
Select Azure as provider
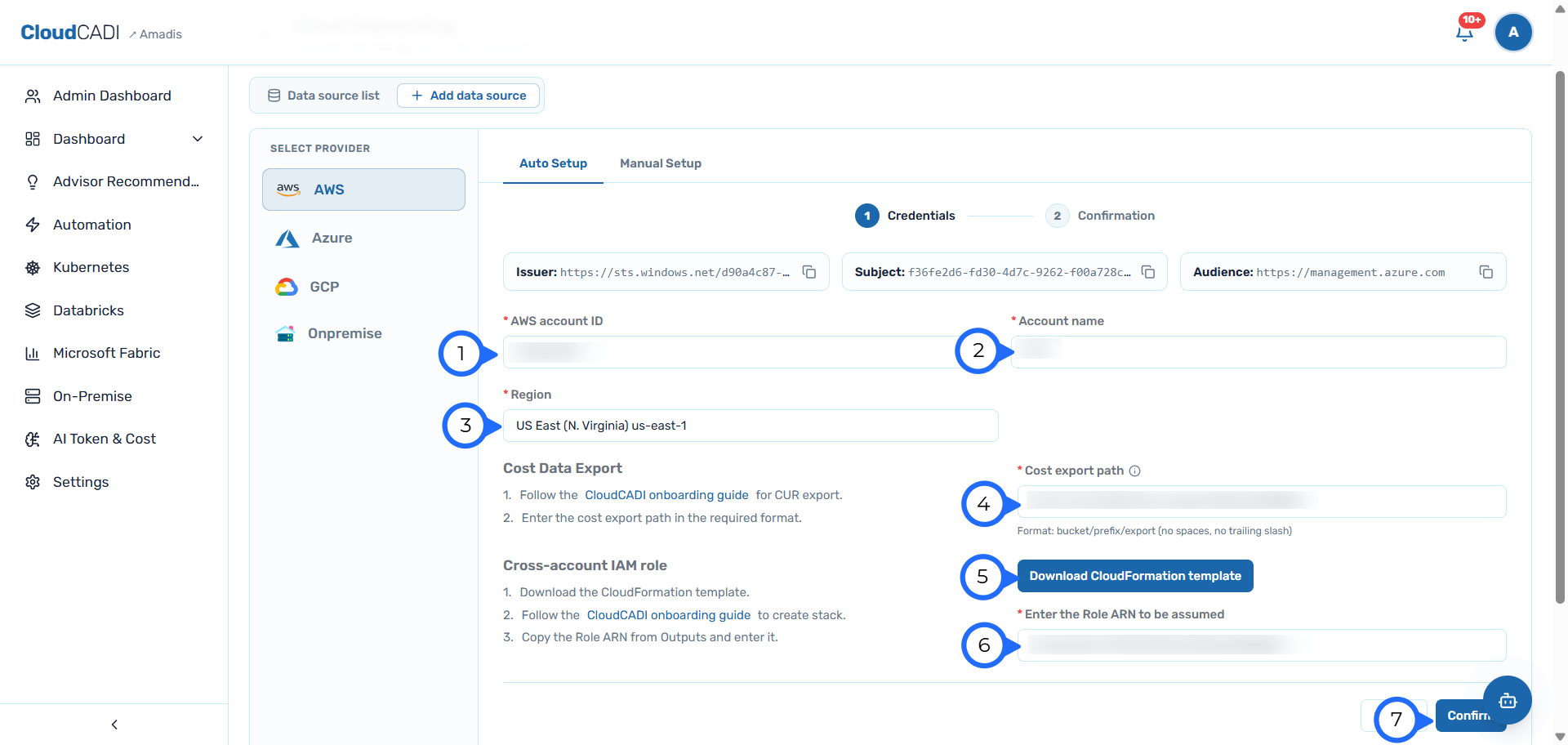point(363,238)
